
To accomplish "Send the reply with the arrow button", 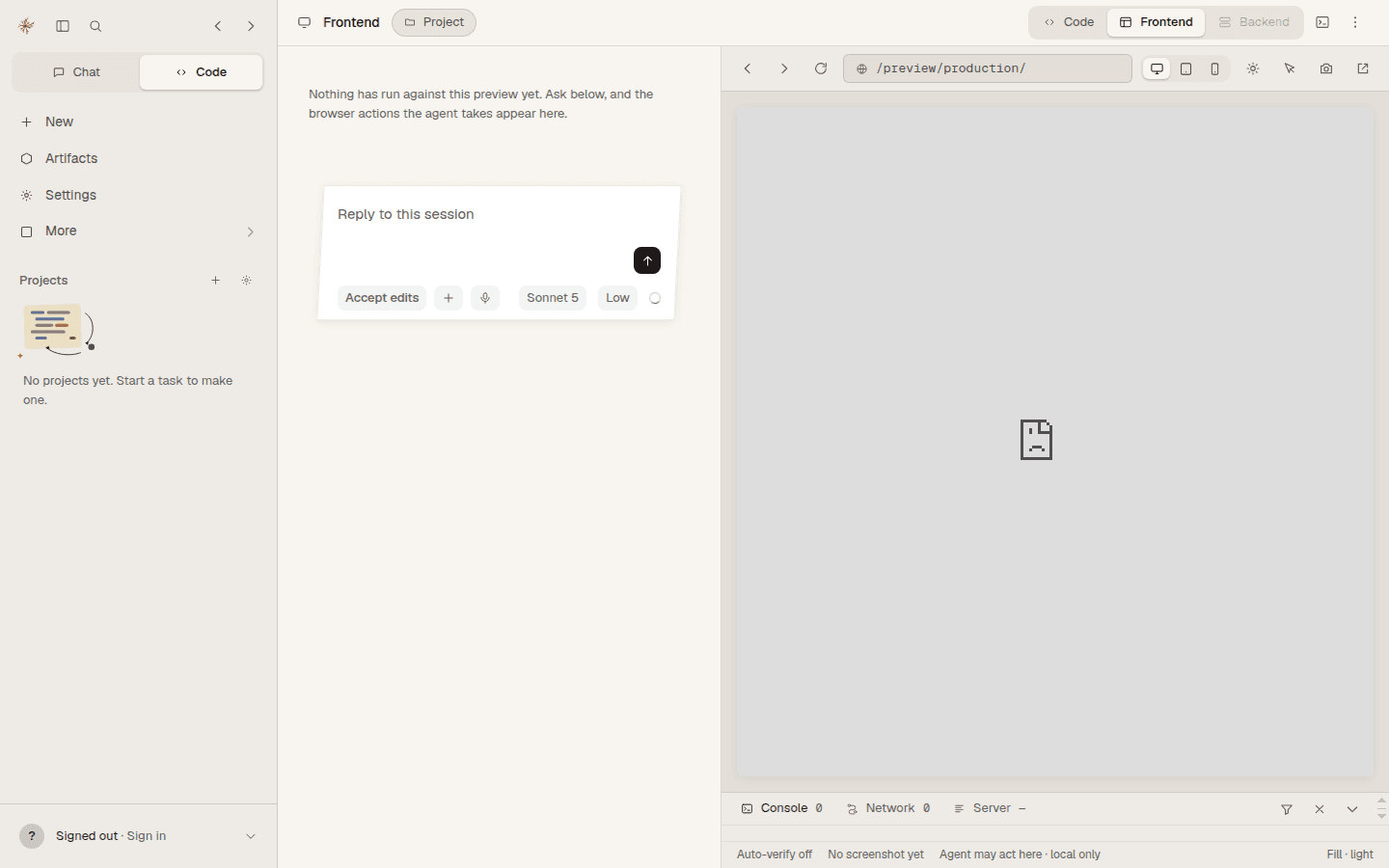I will [647, 260].
